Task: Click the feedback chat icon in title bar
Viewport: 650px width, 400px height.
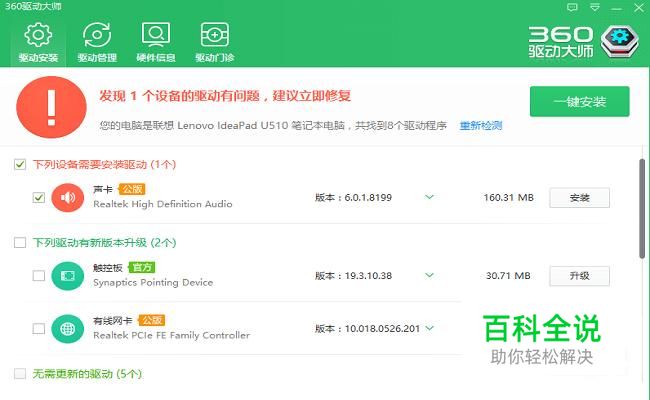Action: [x=572, y=7]
